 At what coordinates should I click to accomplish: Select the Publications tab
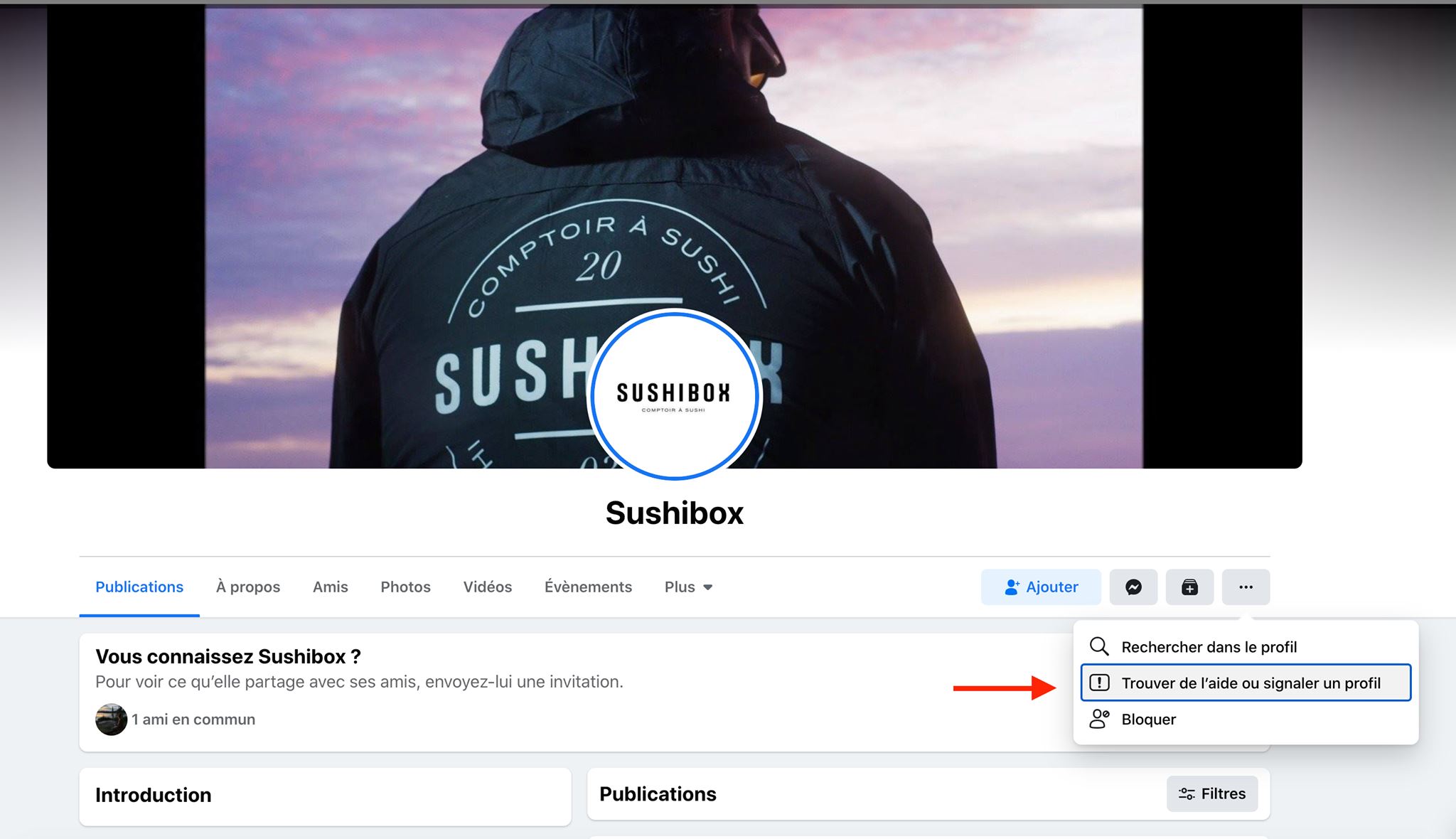139,587
